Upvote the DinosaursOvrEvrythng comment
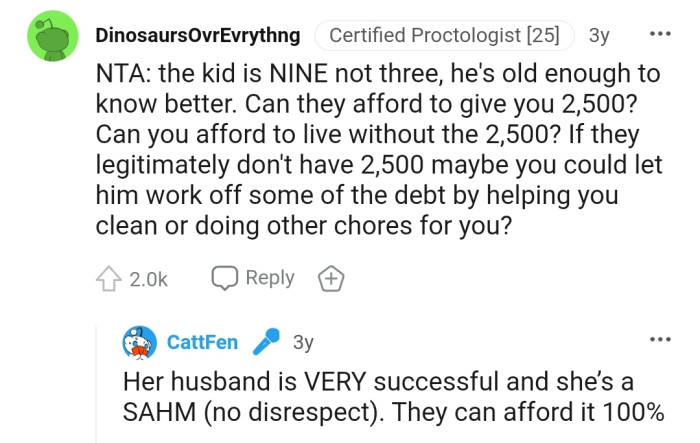Viewport: 700px width, 443px height. pos(110,279)
